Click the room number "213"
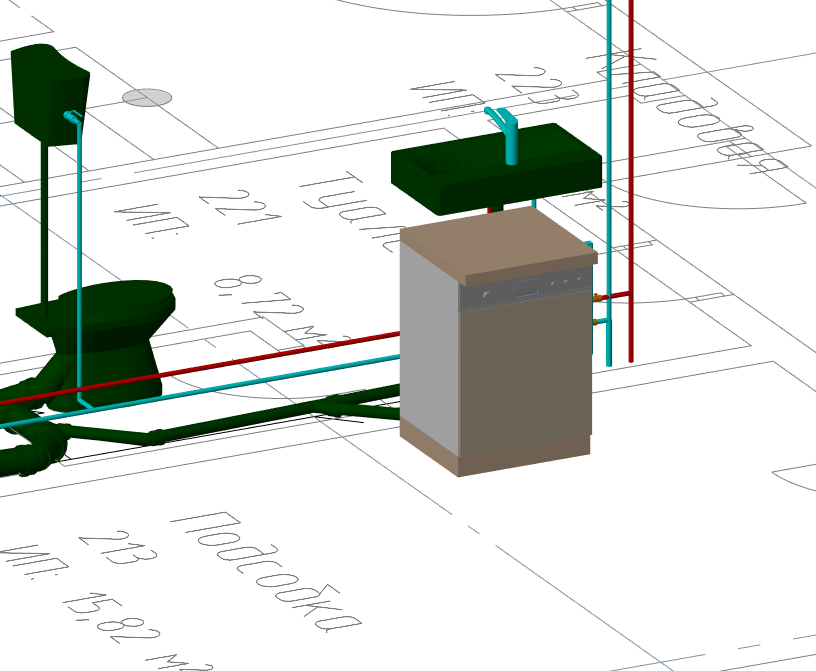Screen dimensions: 816x671 [118, 547]
